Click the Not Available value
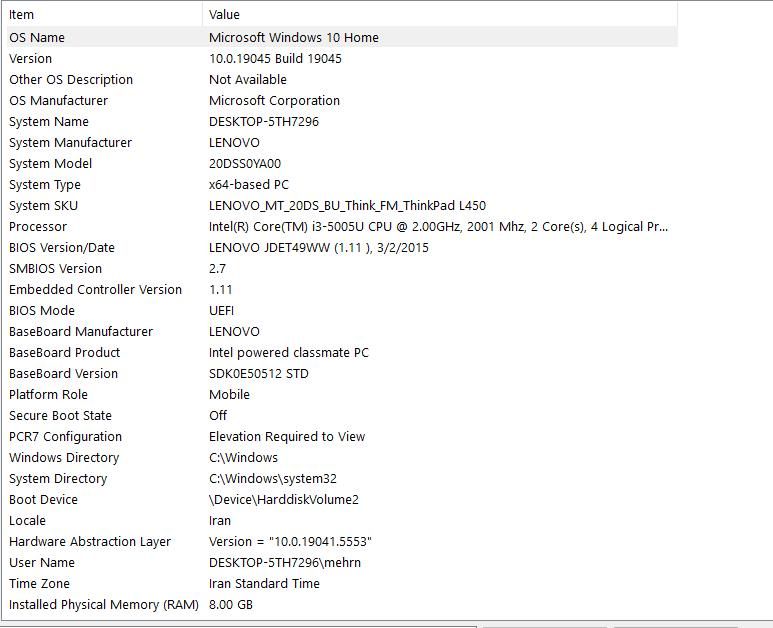The height and width of the screenshot is (628, 773). (247, 79)
